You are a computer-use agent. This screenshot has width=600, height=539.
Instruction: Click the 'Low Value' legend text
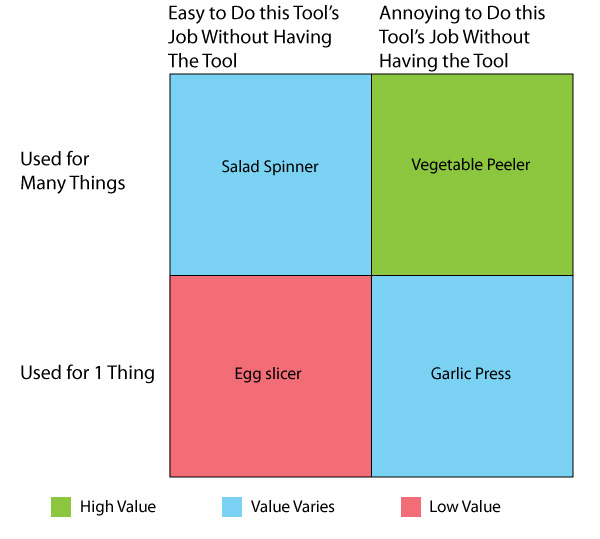pyautogui.click(x=465, y=507)
